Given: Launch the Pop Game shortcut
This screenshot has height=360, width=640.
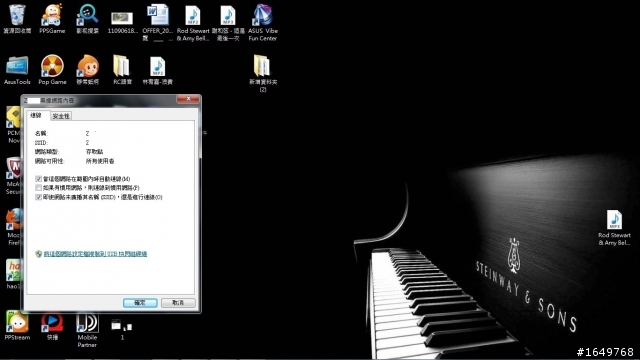Looking at the screenshot, I should [x=52, y=70].
